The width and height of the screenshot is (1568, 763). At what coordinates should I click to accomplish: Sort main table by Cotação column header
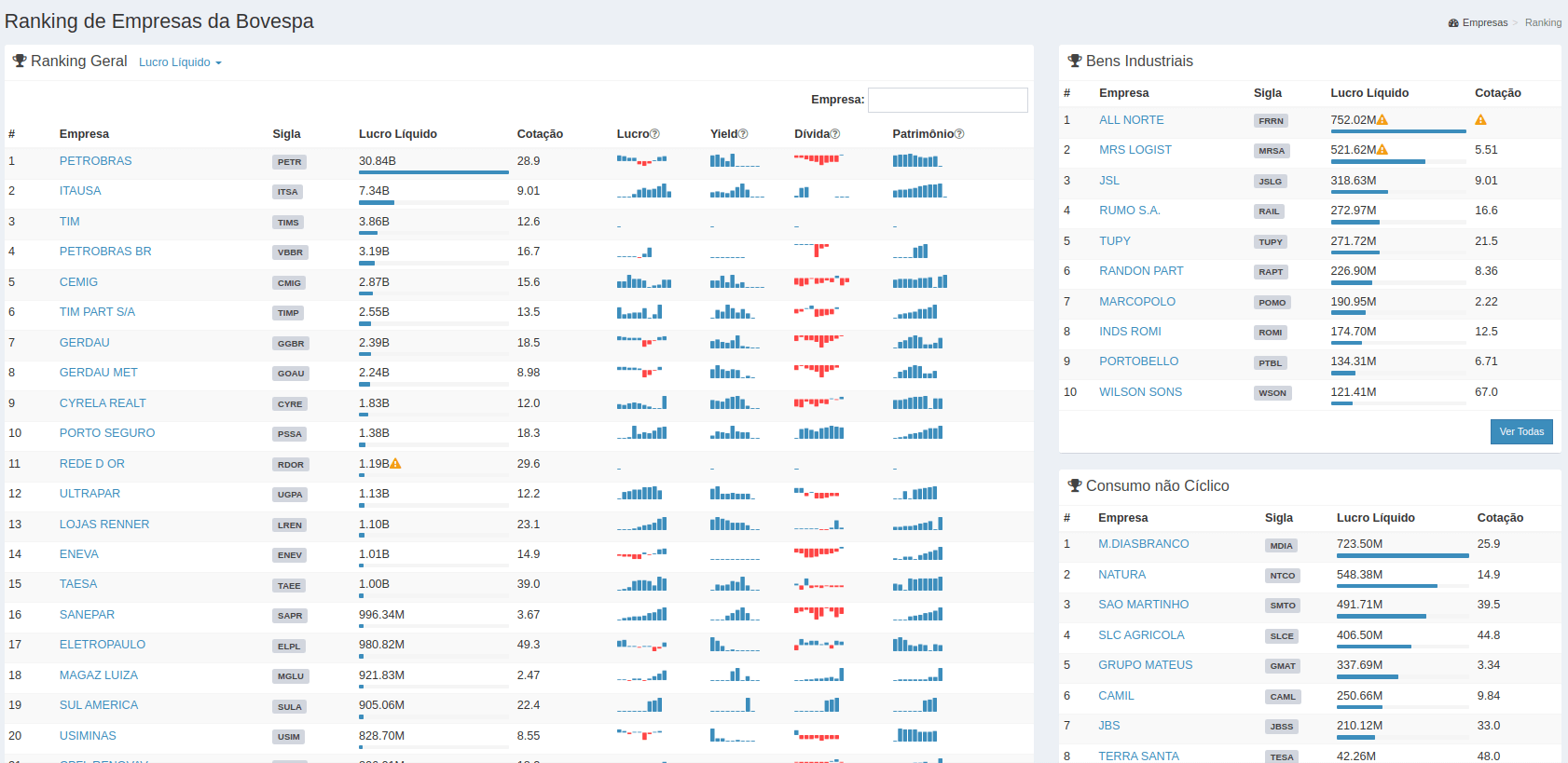click(540, 134)
